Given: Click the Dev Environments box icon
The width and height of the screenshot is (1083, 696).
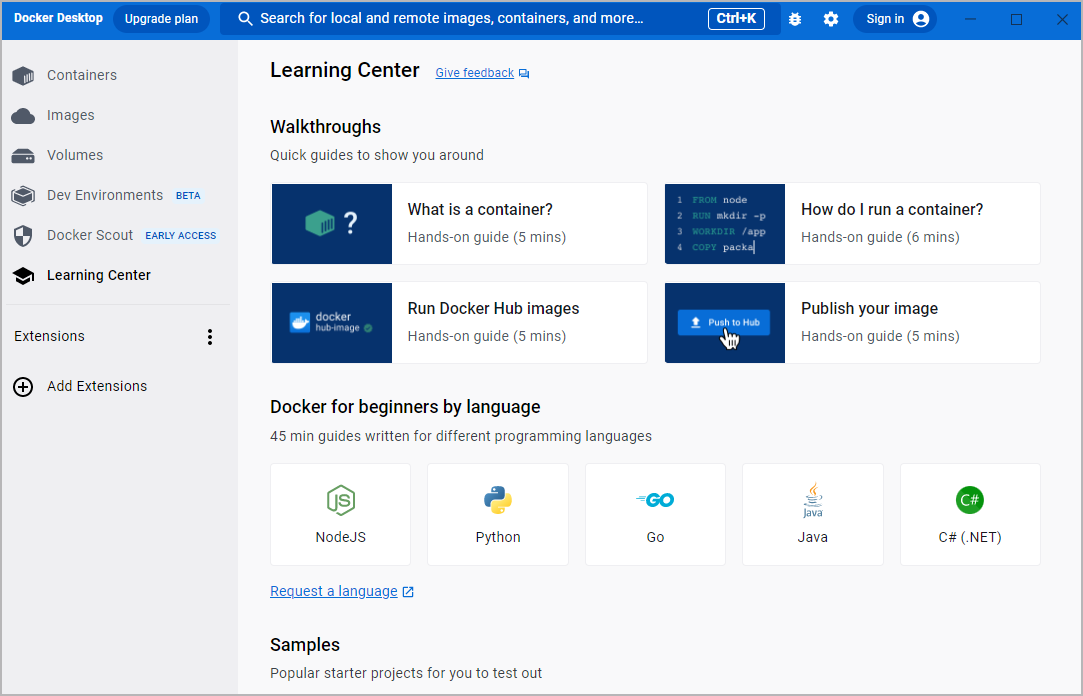Looking at the screenshot, I should 23,195.
